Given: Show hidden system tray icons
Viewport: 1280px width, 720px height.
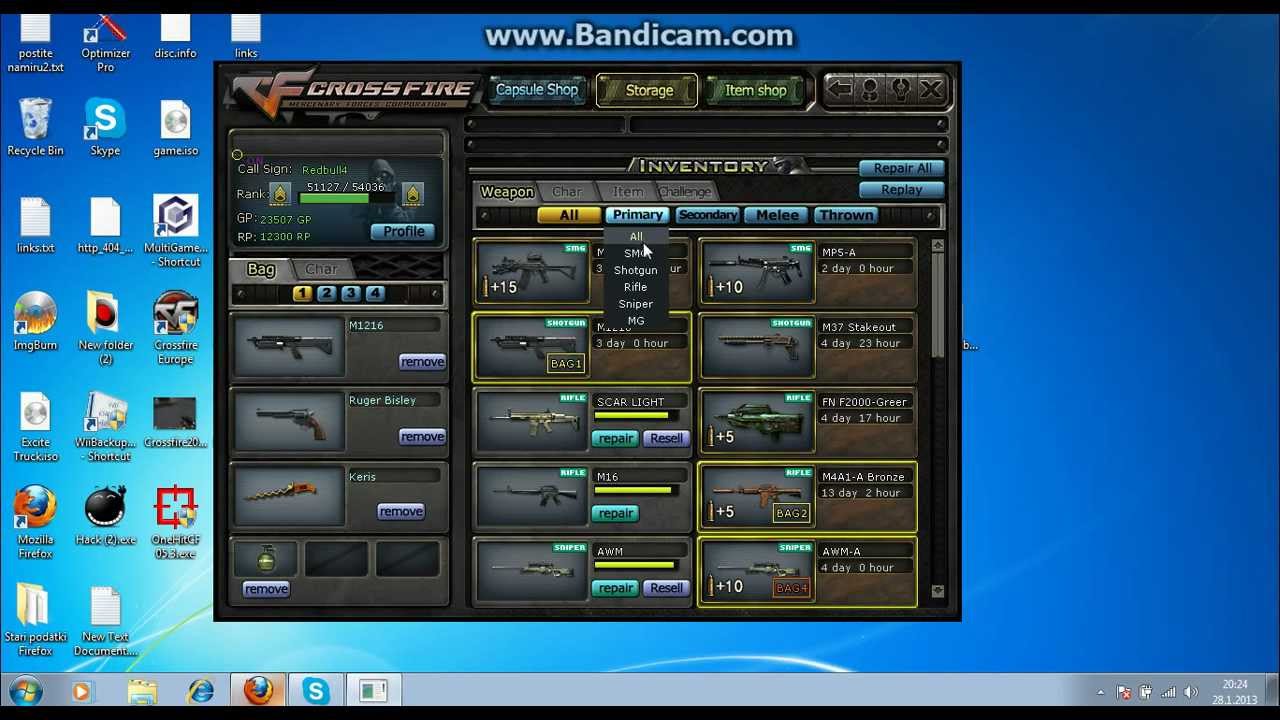Looking at the screenshot, I should click(x=1100, y=692).
